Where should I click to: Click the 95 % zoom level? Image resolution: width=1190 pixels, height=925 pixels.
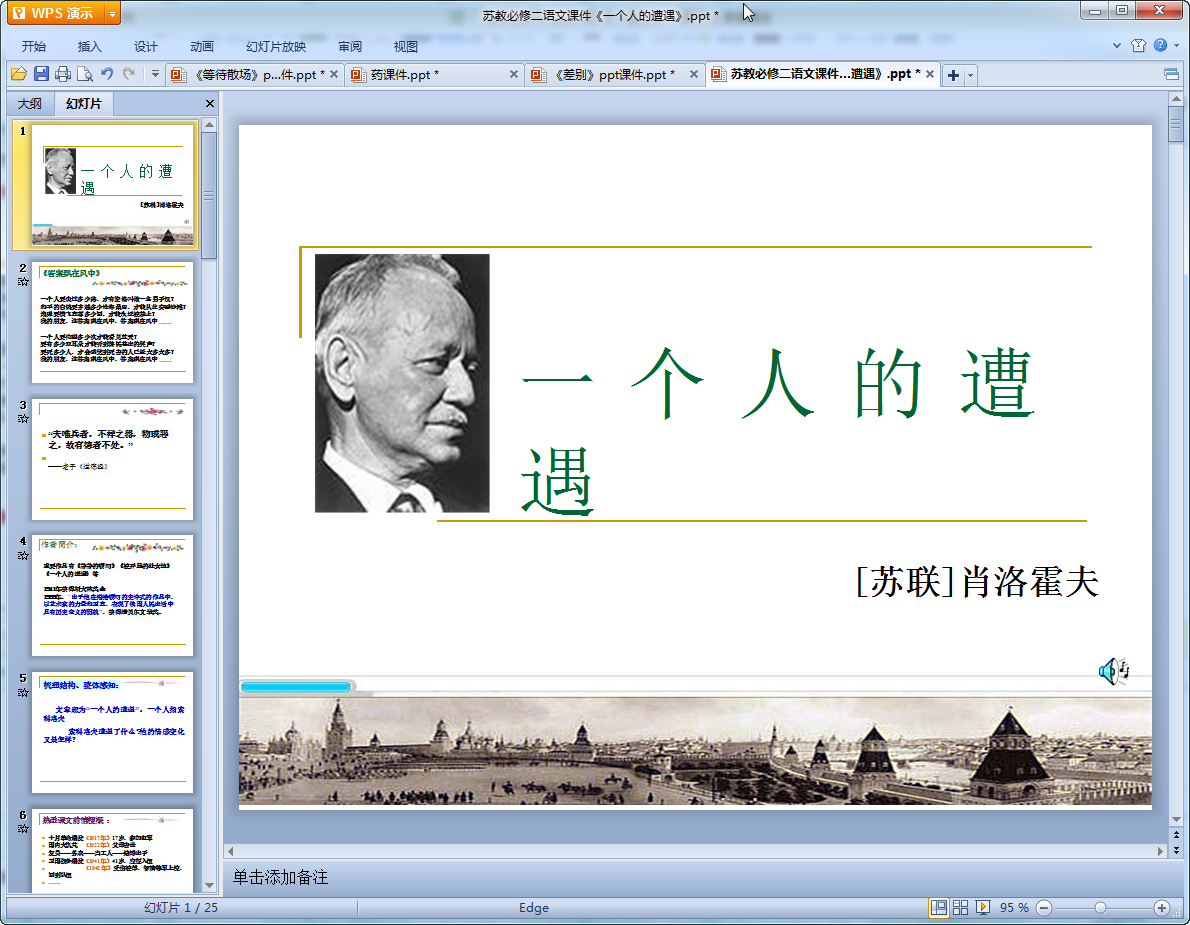point(1014,908)
